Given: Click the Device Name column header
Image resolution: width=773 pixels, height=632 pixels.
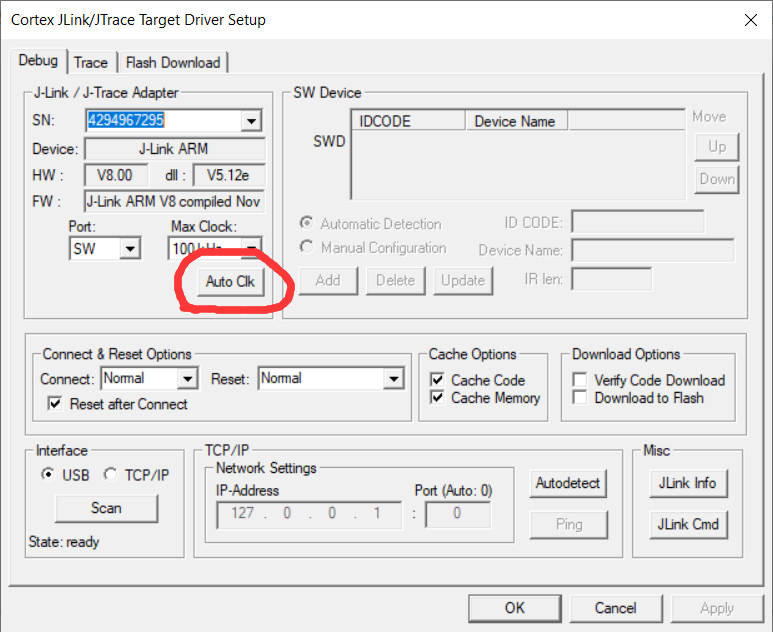Looking at the screenshot, I should (517, 121).
